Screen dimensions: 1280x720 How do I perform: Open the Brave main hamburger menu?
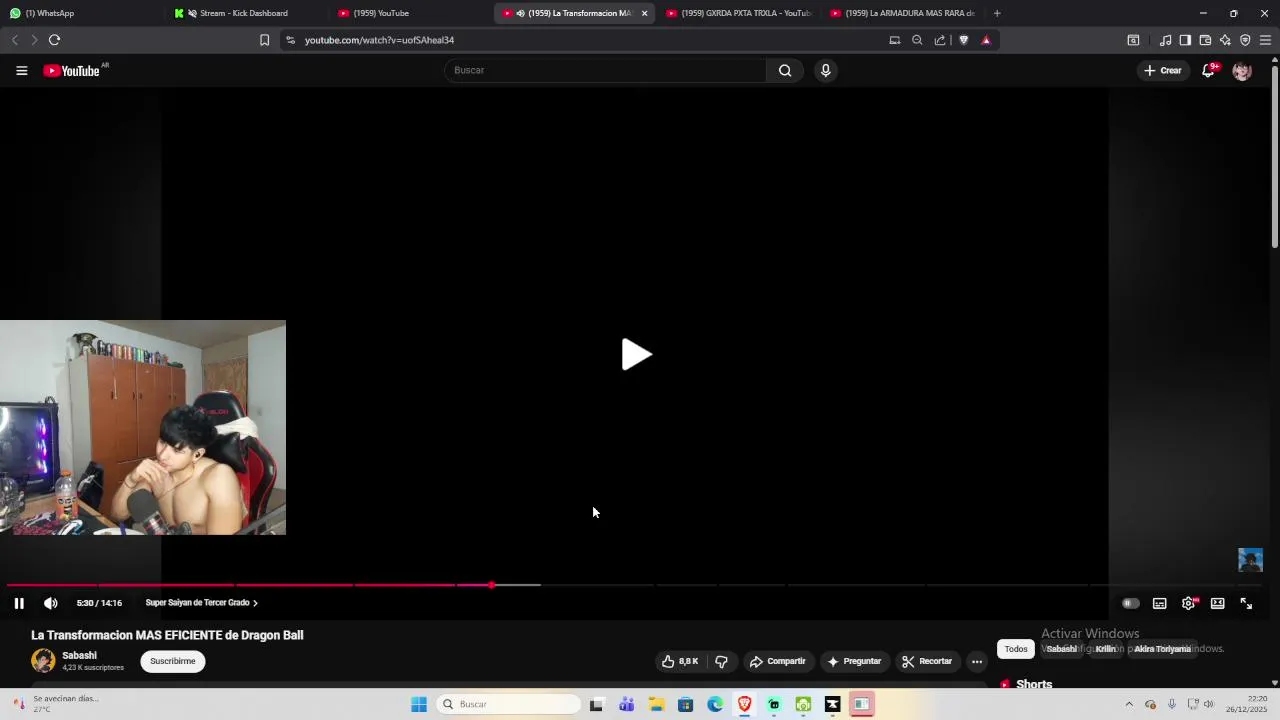1265,40
